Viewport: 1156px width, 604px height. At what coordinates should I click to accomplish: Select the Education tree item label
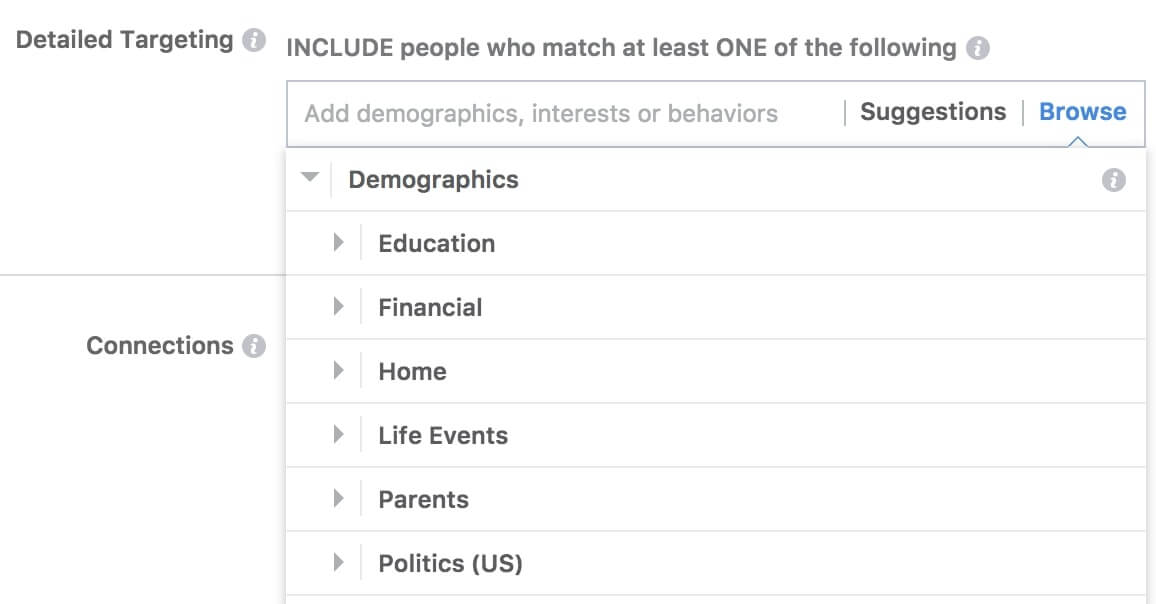(436, 243)
